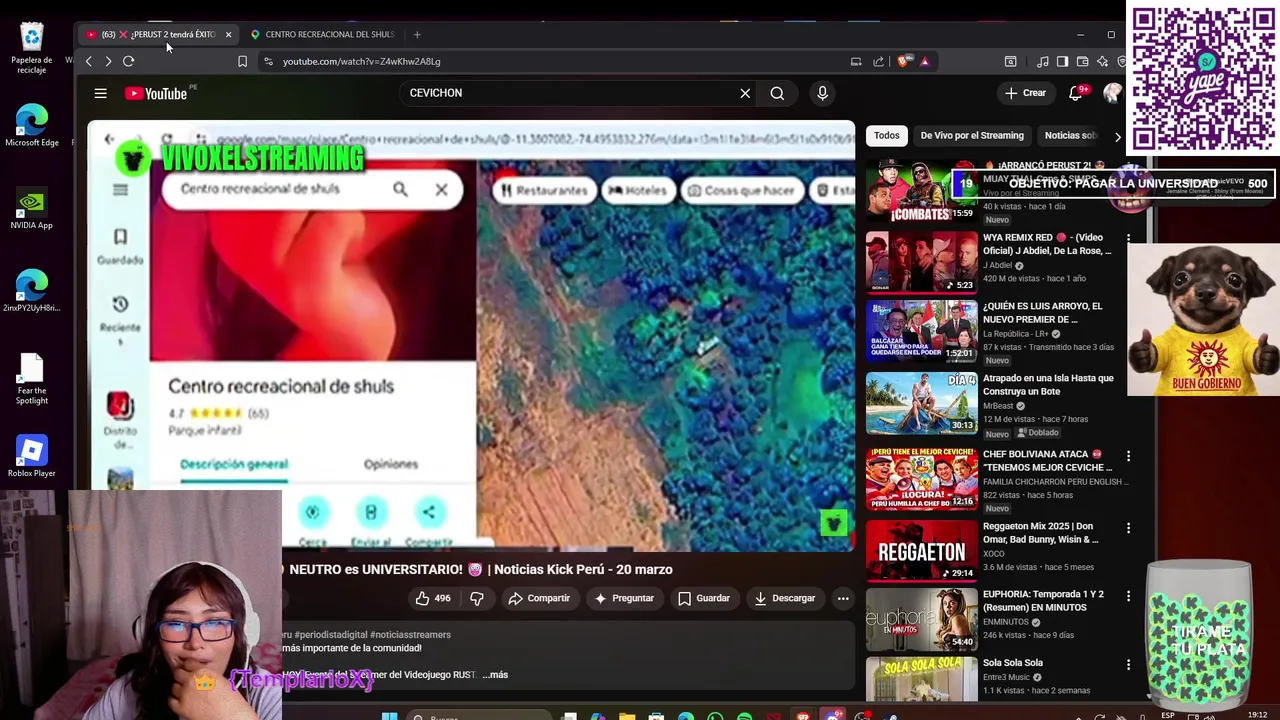Share the page via address bar share icon
The height and width of the screenshot is (720, 1280).
click(x=878, y=61)
